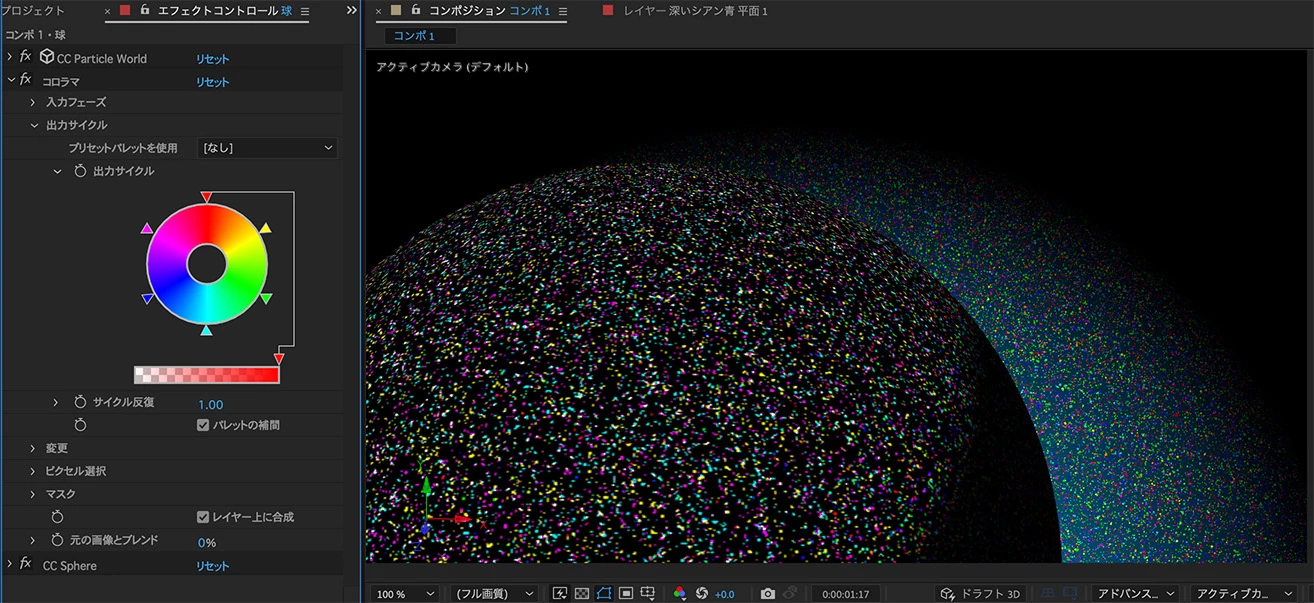
Task: Show hidden panel tabs with double-arrow
Action: click(351, 10)
